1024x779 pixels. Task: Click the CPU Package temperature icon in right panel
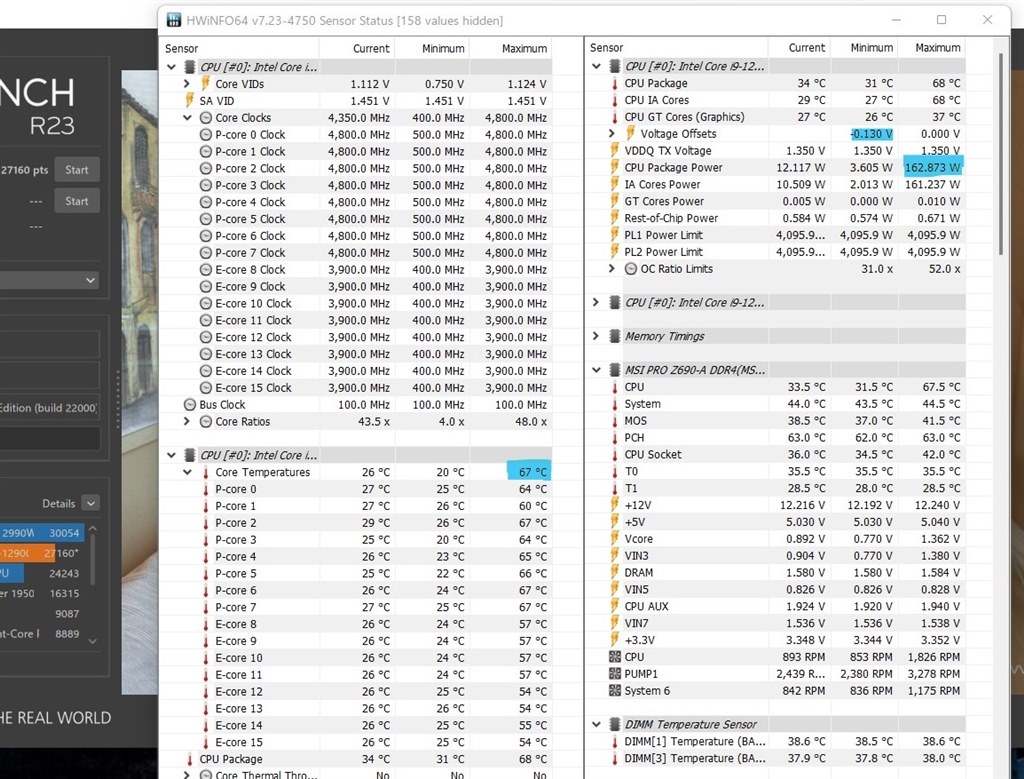[615, 84]
